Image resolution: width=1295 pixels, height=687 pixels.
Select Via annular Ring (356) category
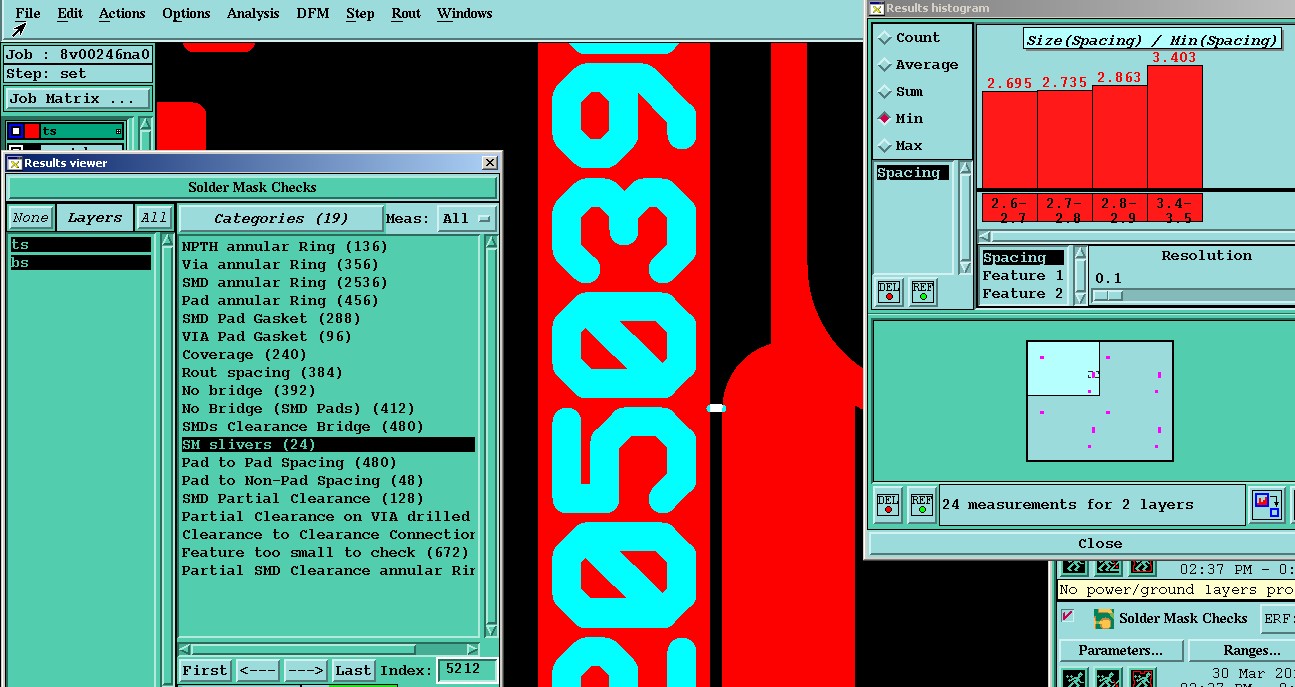pyautogui.click(x=327, y=264)
